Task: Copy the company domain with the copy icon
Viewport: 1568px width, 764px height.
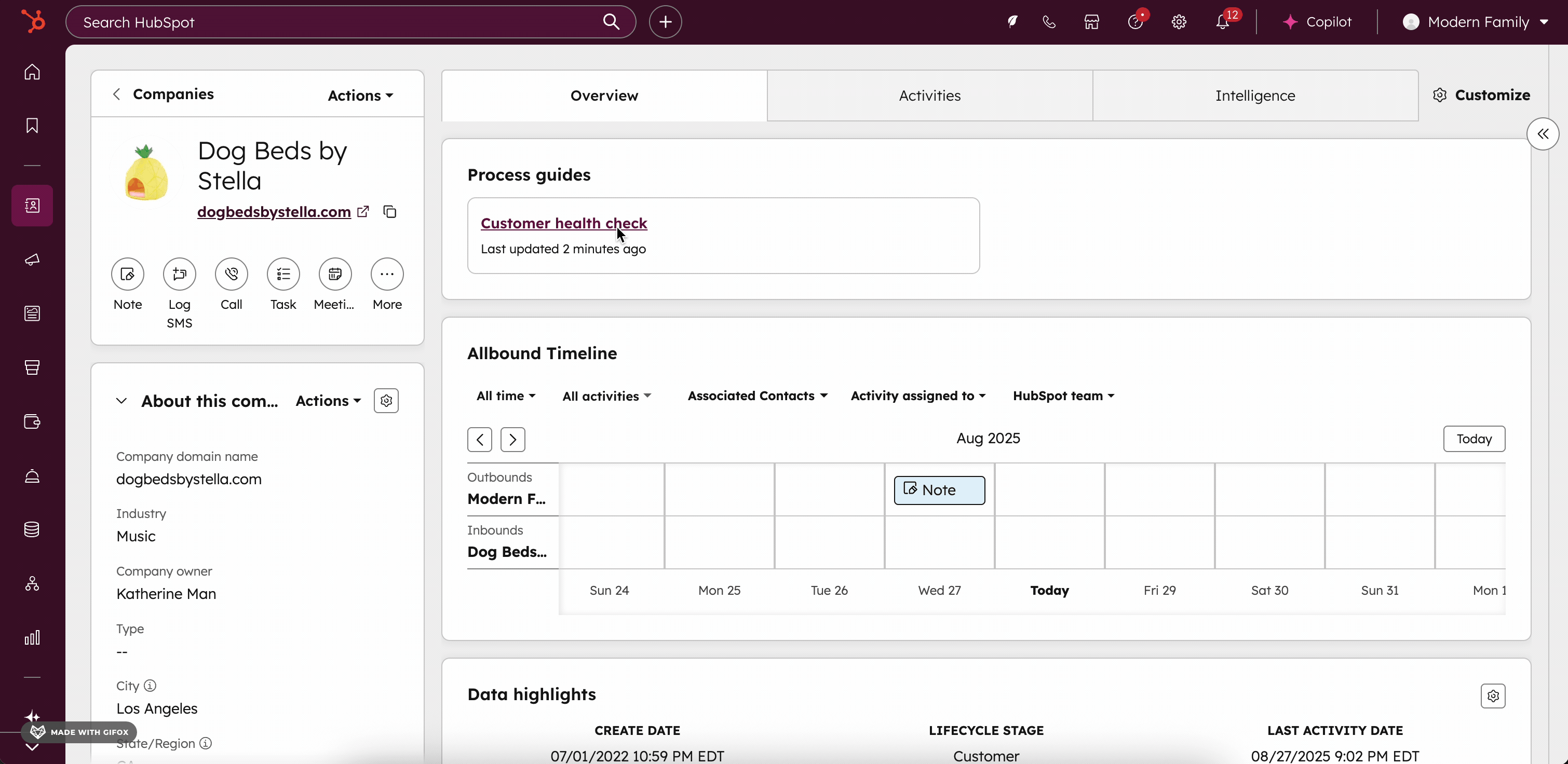Action: (x=389, y=212)
